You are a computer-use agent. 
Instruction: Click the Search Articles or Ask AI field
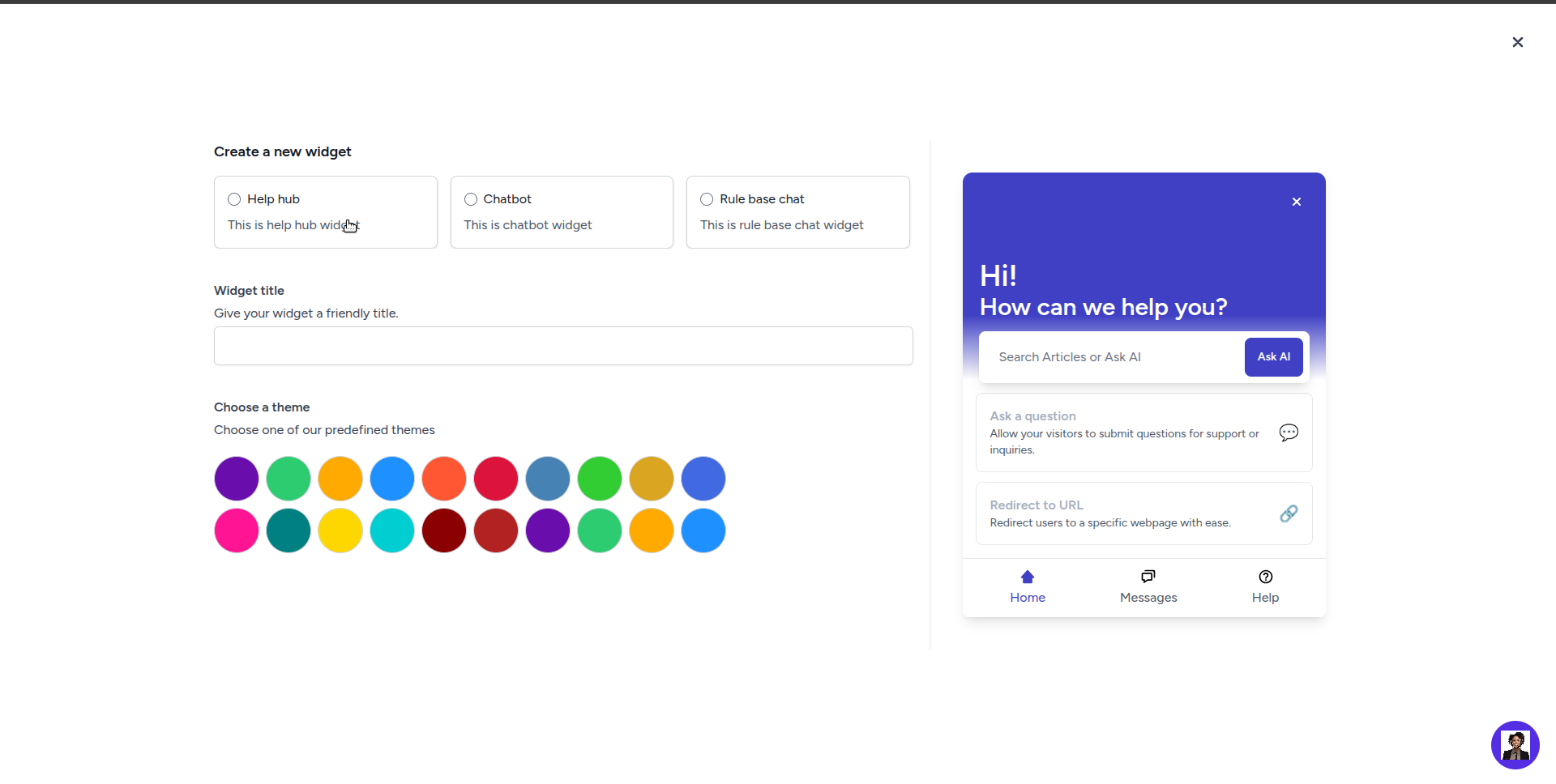[x=1110, y=357]
